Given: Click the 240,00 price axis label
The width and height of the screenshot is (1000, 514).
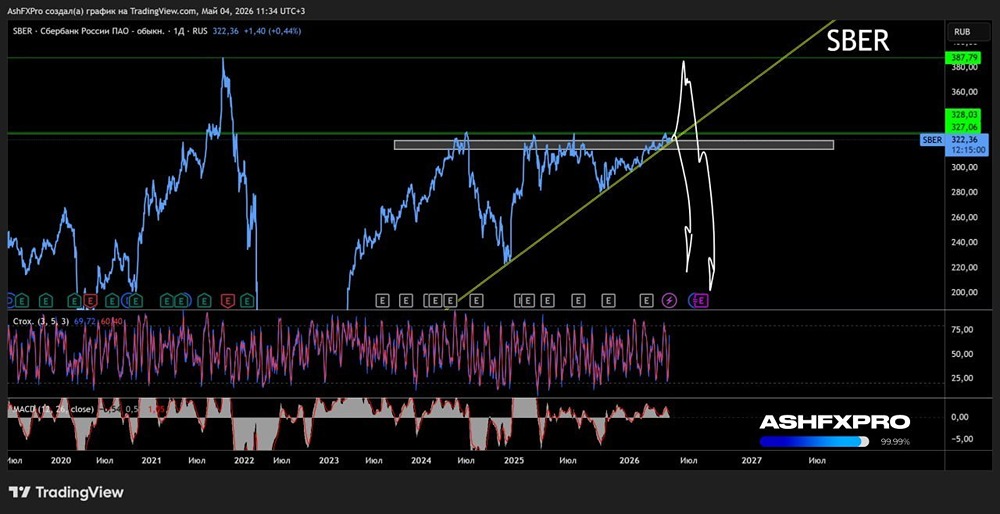Looking at the screenshot, I should click(x=964, y=242).
